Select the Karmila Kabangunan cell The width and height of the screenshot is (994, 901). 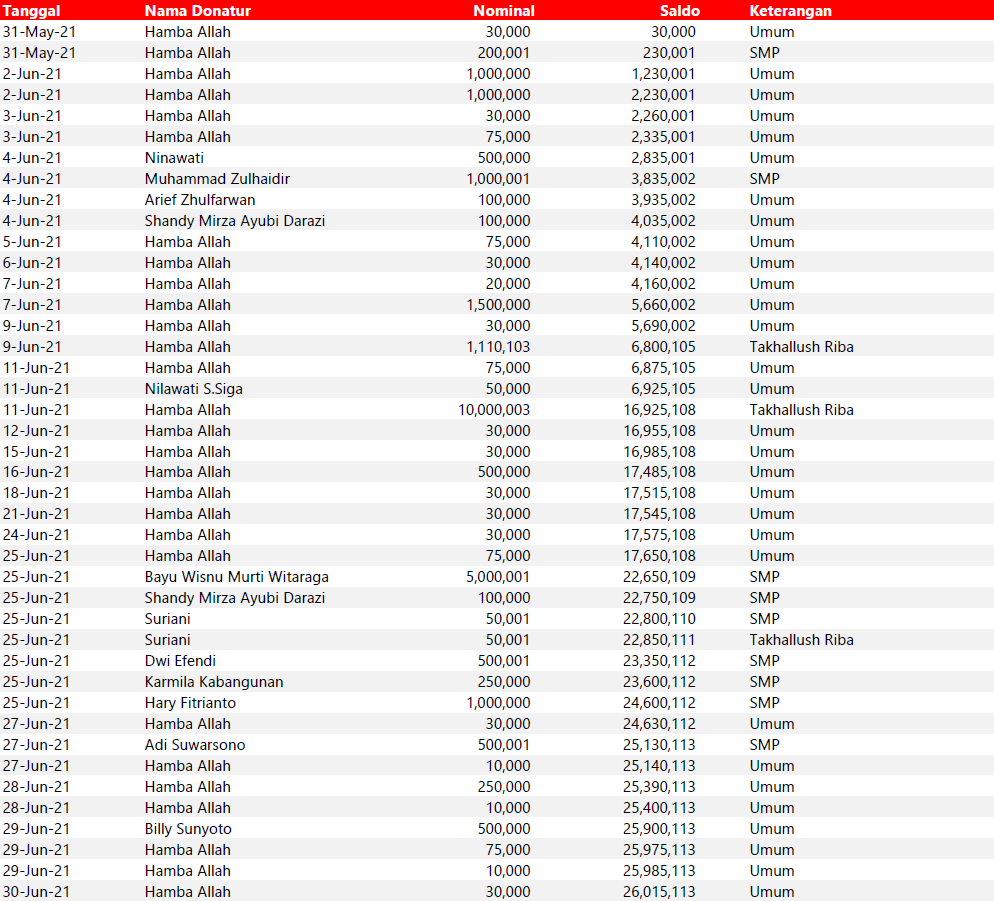(x=213, y=682)
